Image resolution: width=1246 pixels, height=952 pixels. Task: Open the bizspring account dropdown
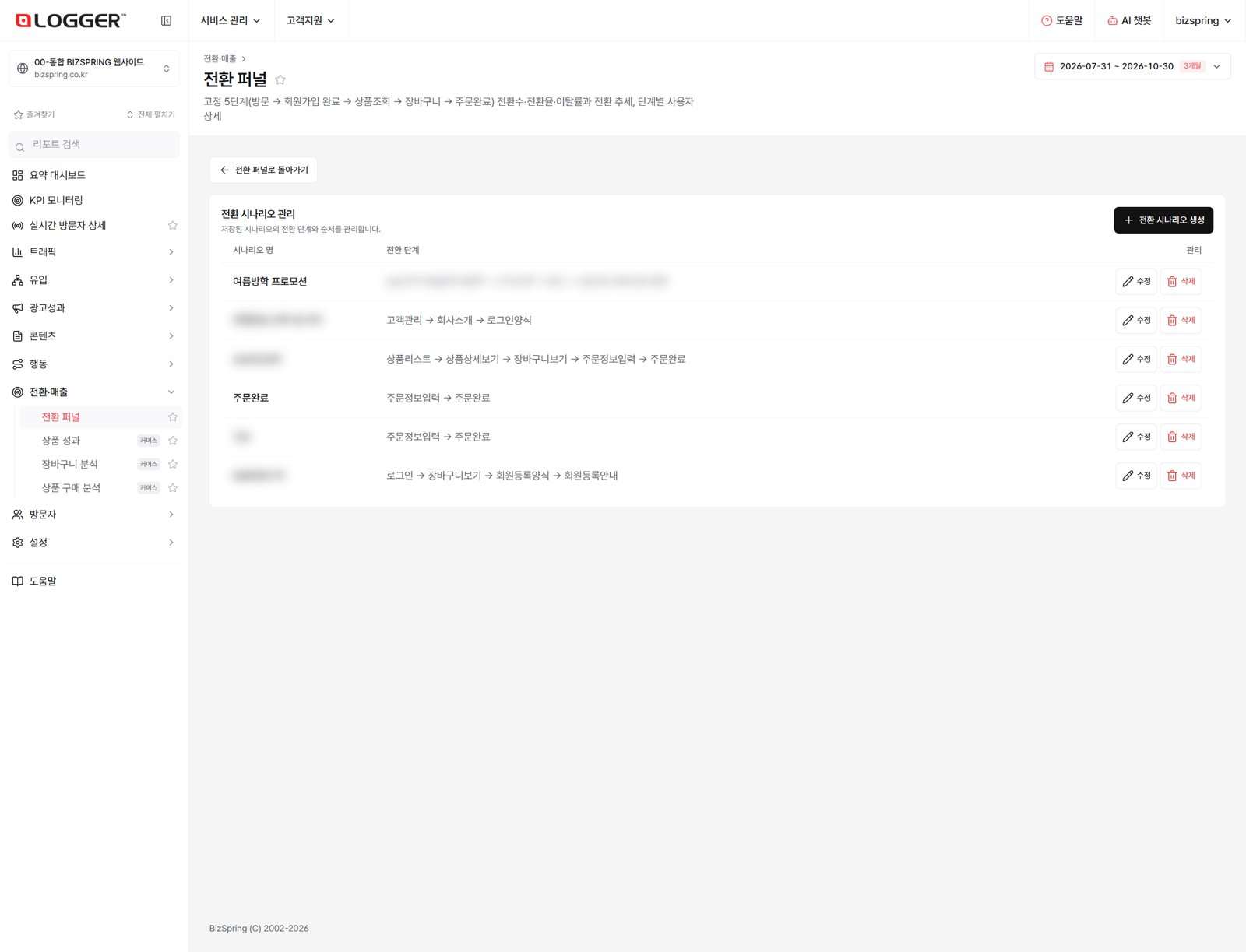pyautogui.click(x=1203, y=21)
